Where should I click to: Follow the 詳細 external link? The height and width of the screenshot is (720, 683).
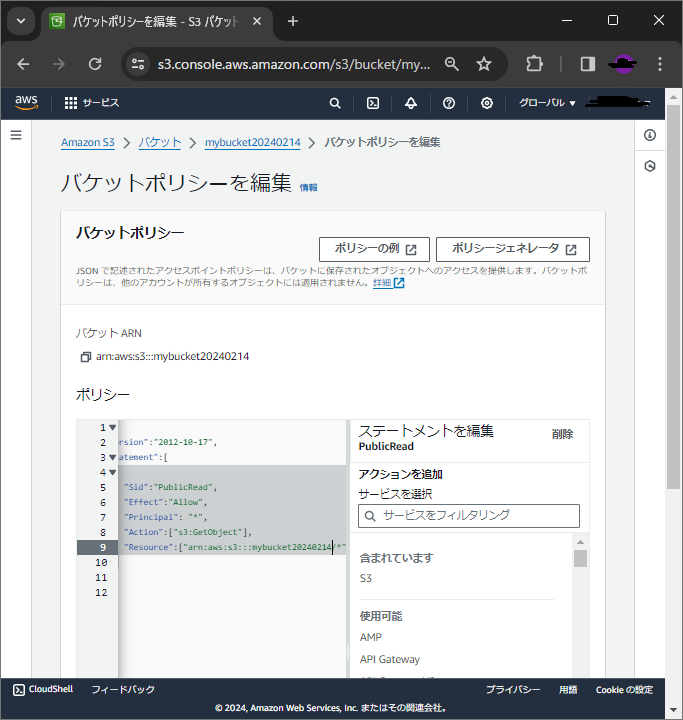click(388, 283)
